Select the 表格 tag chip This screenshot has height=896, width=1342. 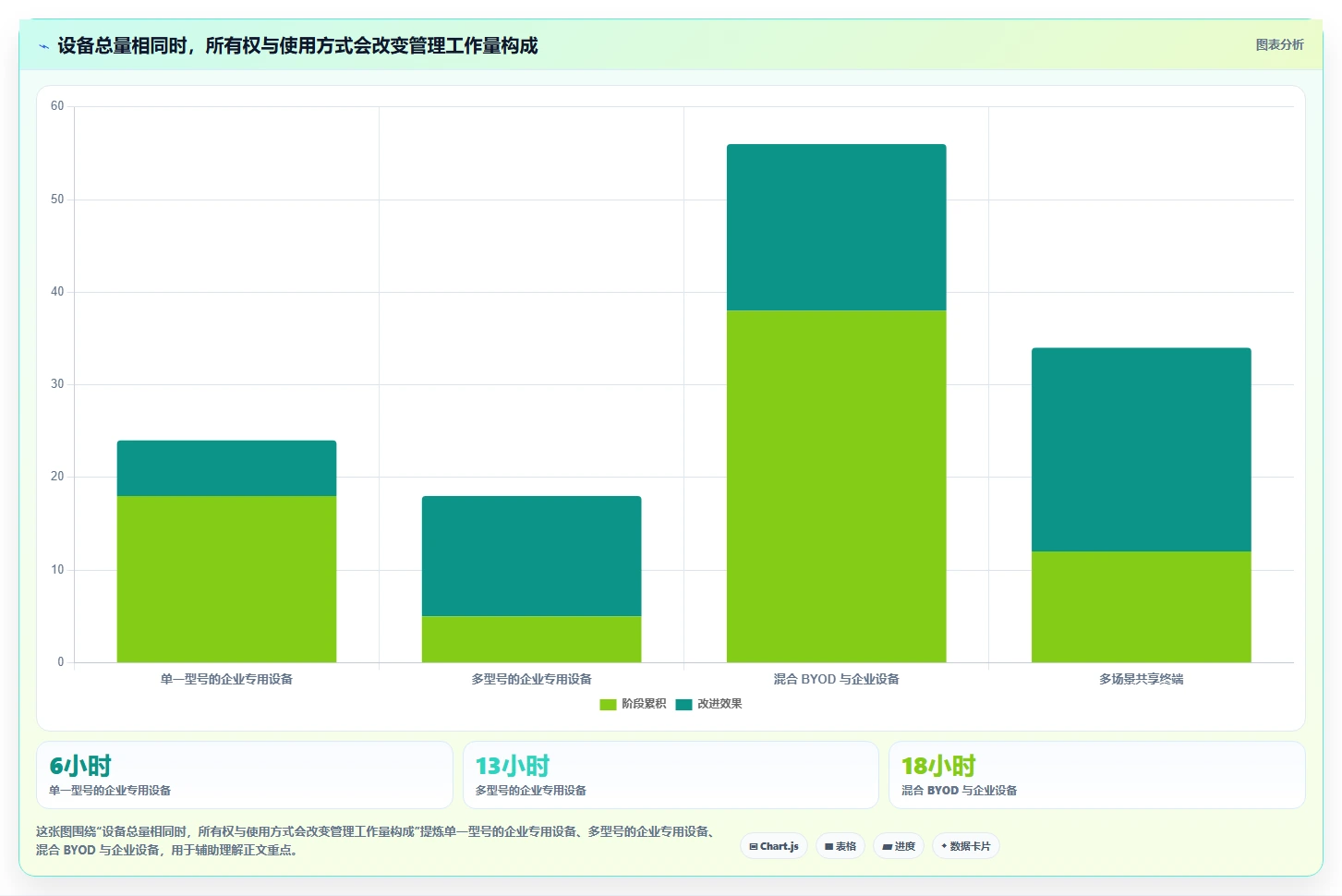[x=840, y=846]
